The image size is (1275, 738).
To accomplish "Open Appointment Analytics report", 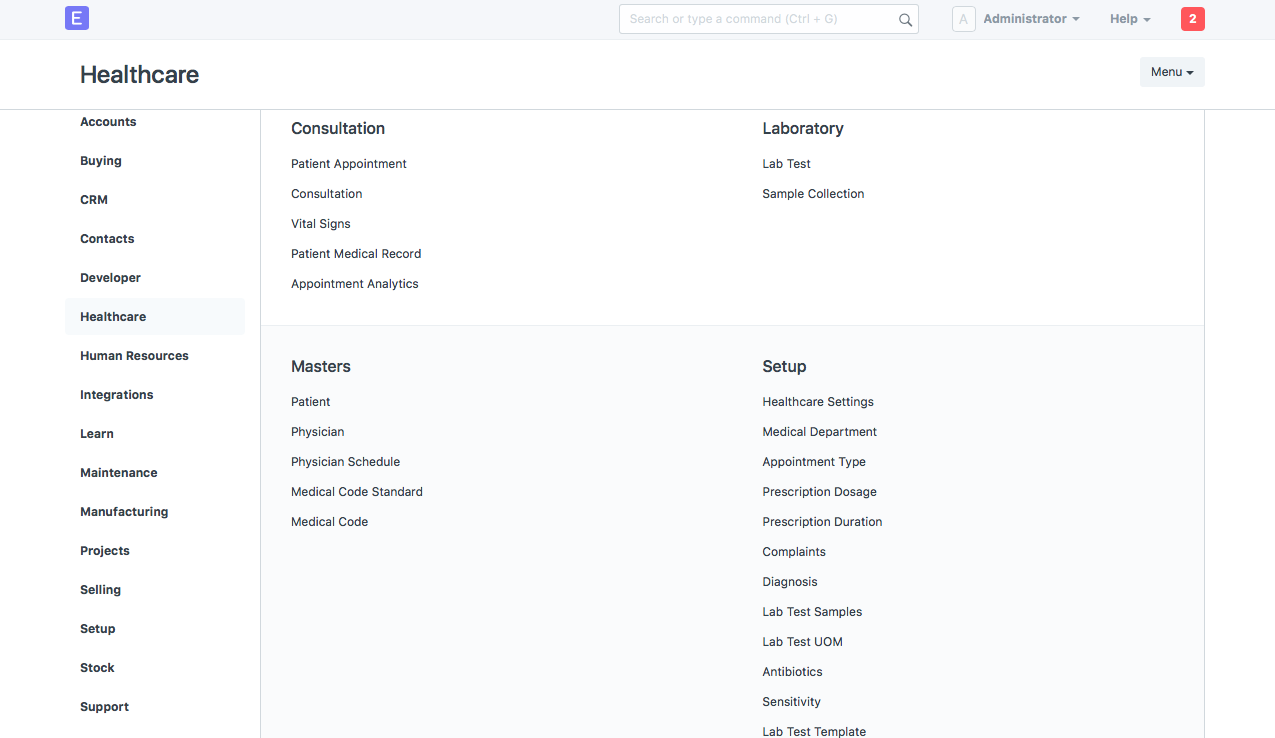I will 355,284.
